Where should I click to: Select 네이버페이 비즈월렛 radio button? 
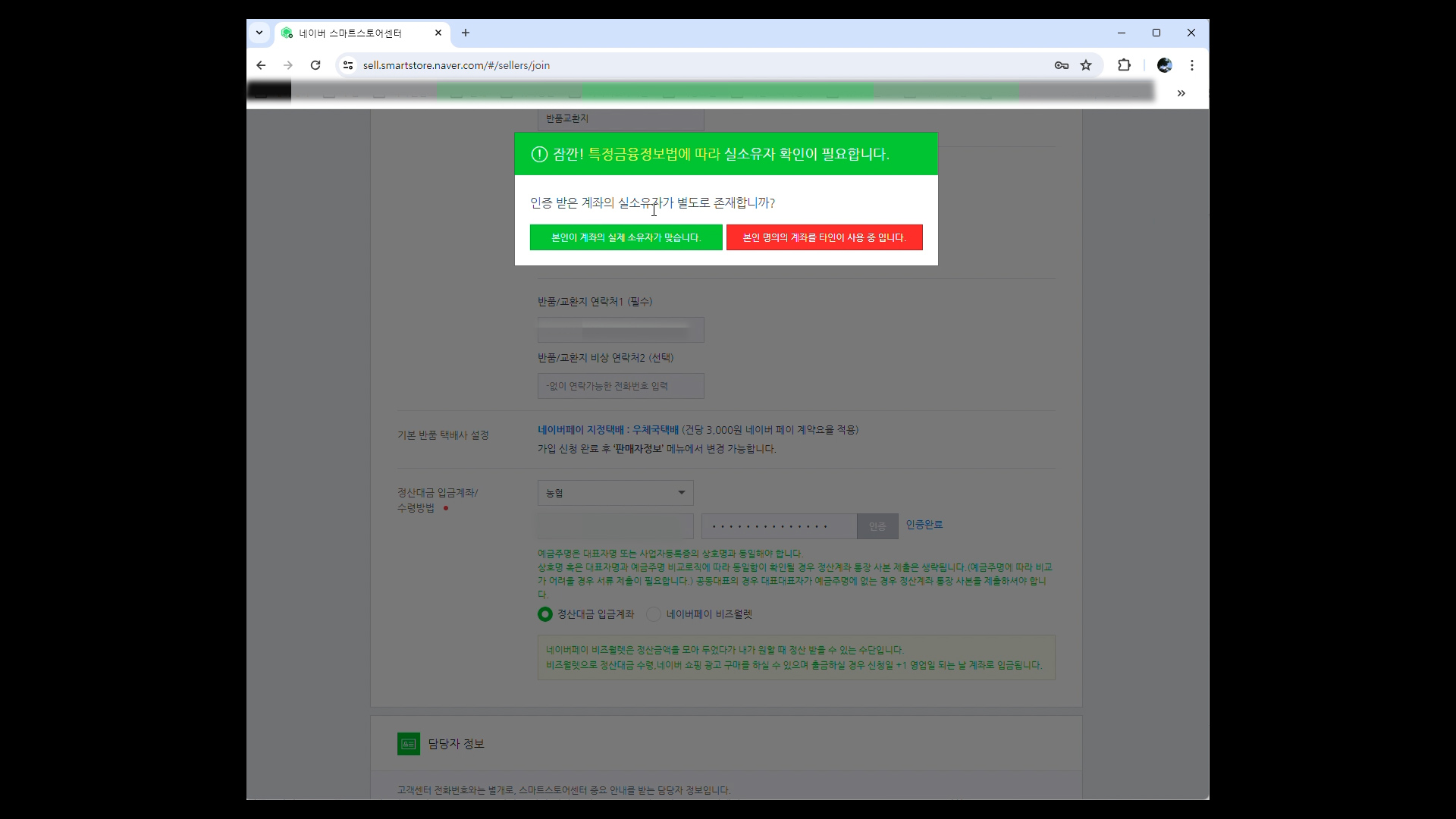(x=654, y=614)
